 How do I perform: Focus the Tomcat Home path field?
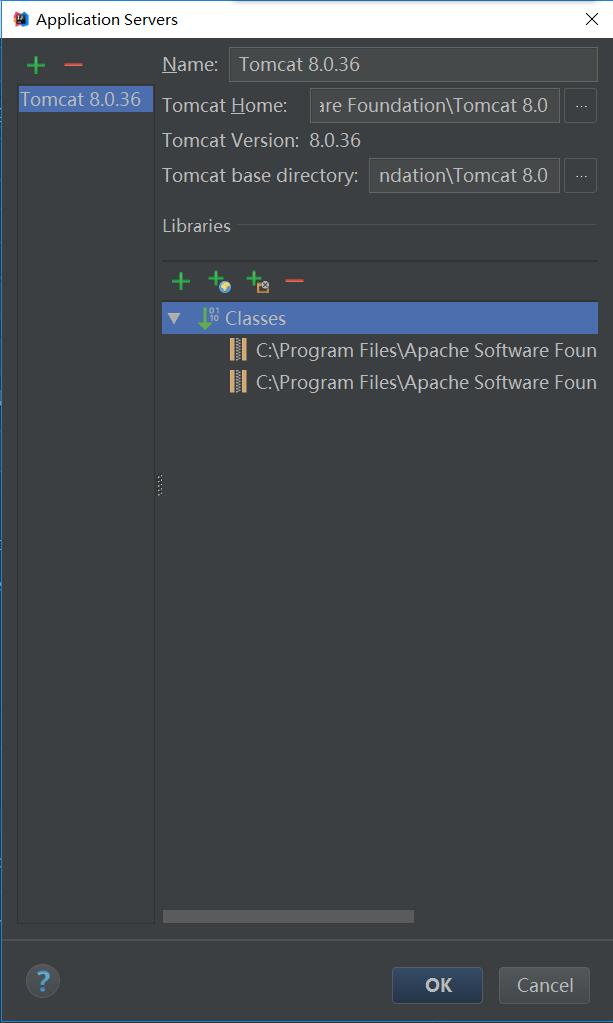[434, 106]
